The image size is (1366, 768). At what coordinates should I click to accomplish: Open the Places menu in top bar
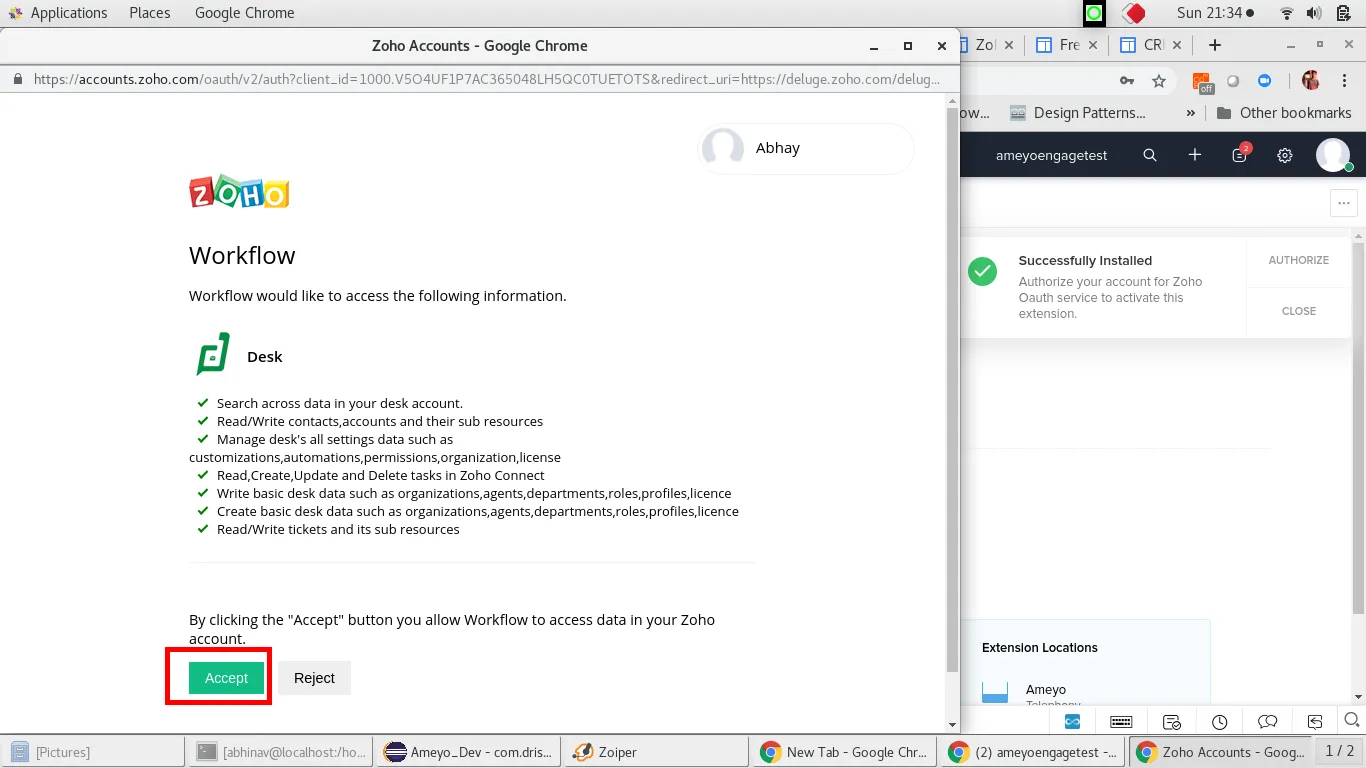click(x=150, y=13)
